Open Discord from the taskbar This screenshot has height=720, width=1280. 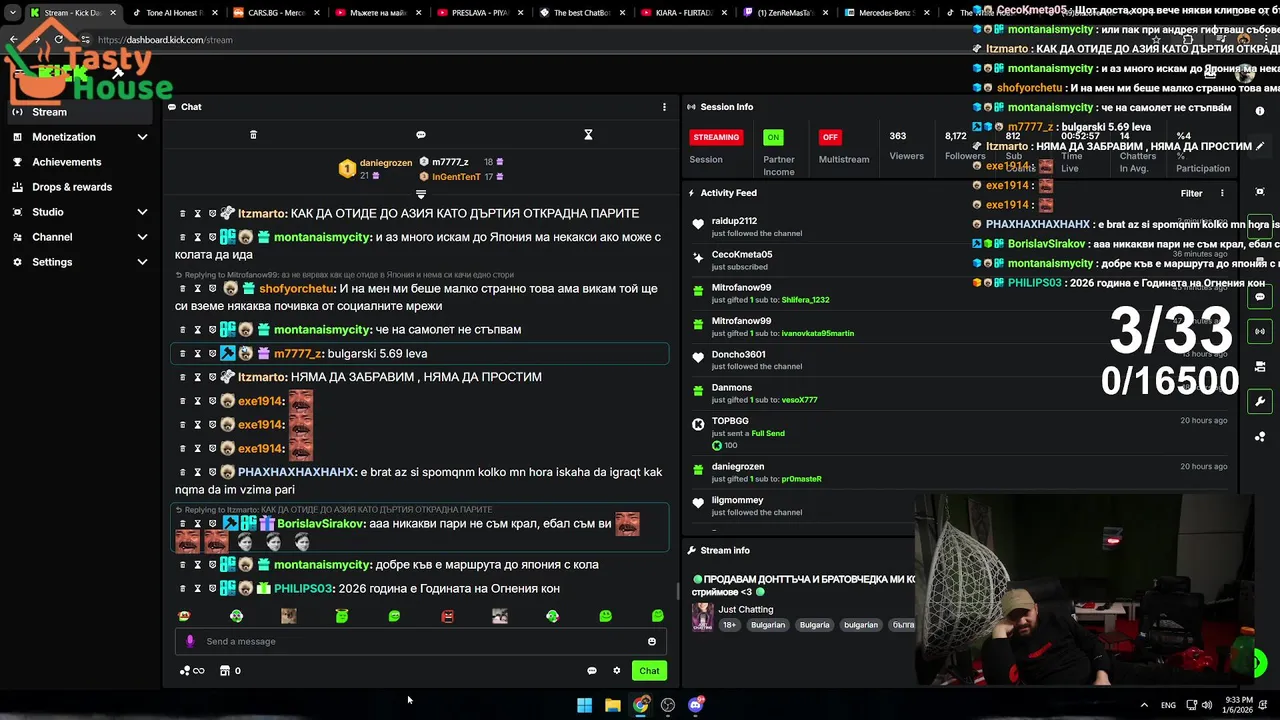pyautogui.click(x=696, y=705)
